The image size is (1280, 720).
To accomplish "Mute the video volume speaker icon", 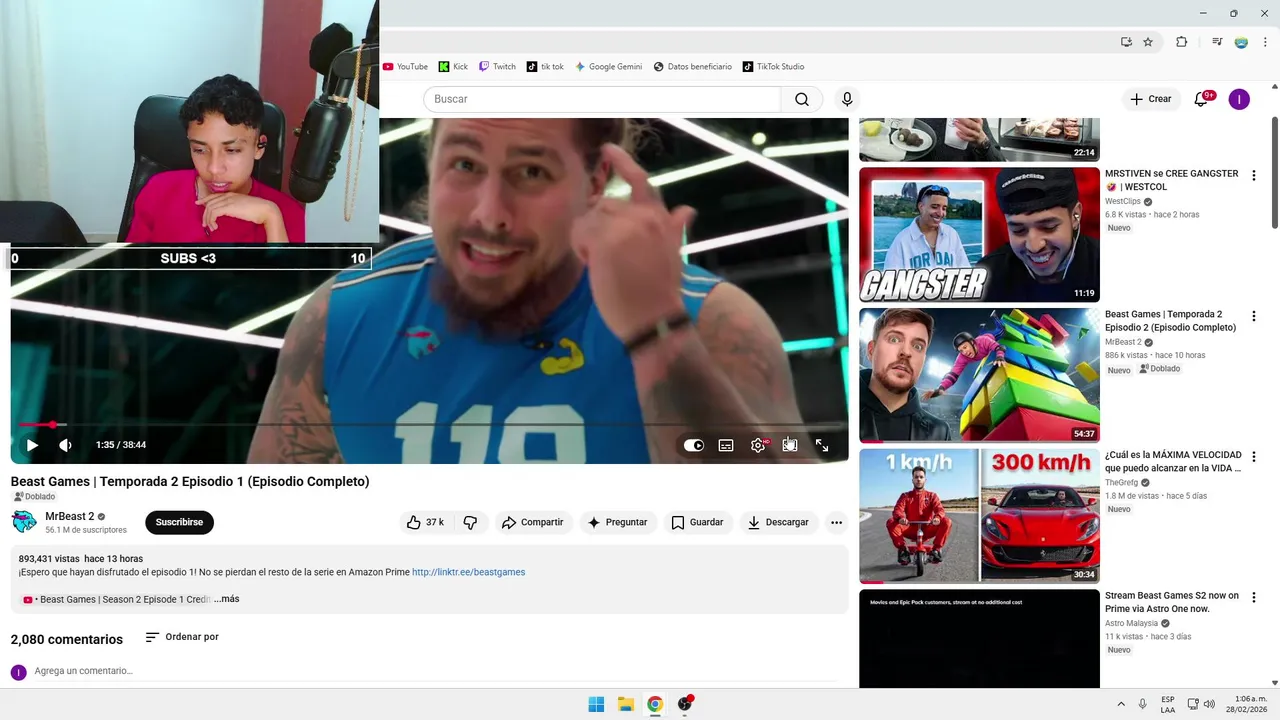I will (x=65, y=445).
